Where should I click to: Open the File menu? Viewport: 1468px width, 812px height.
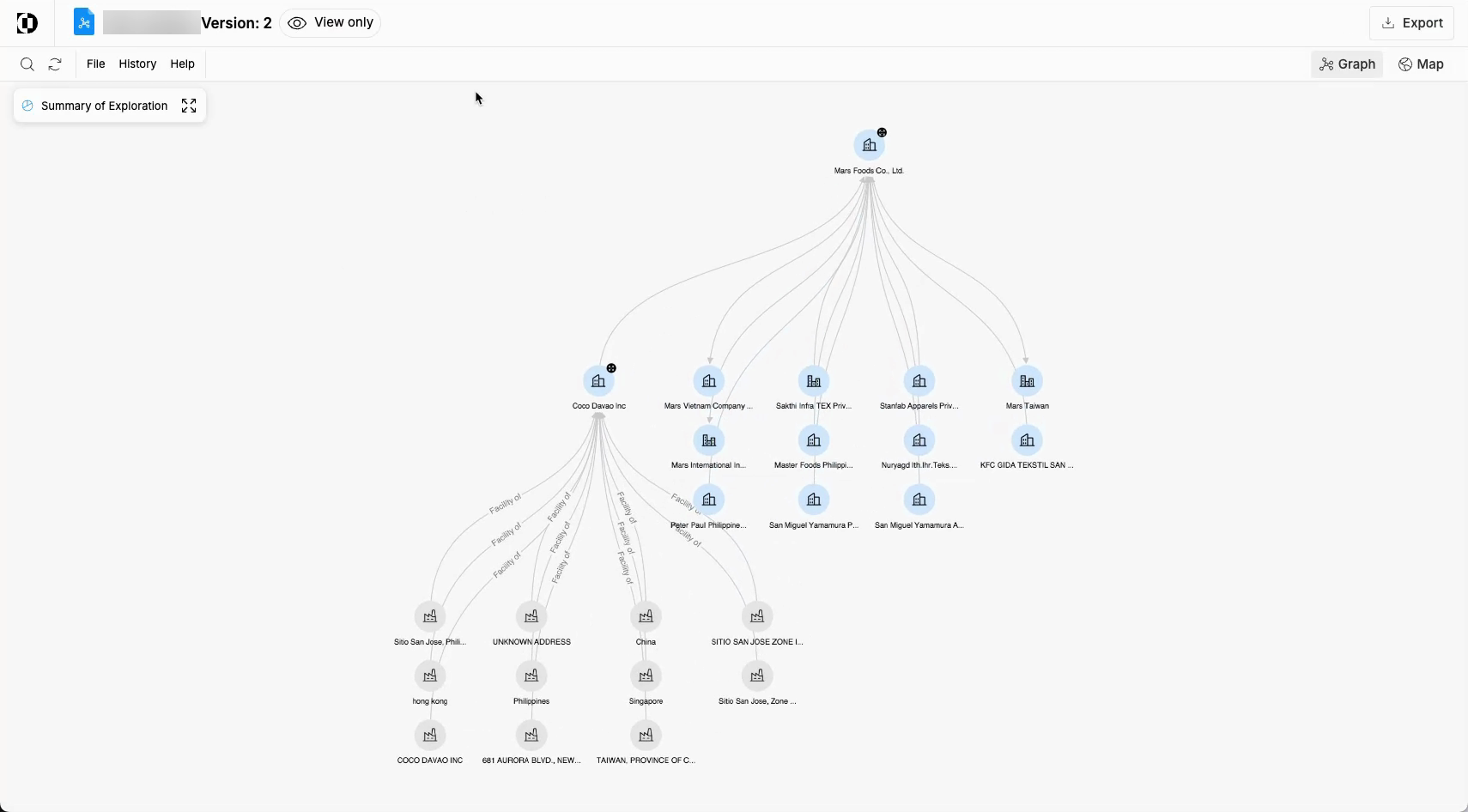point(96,64)
